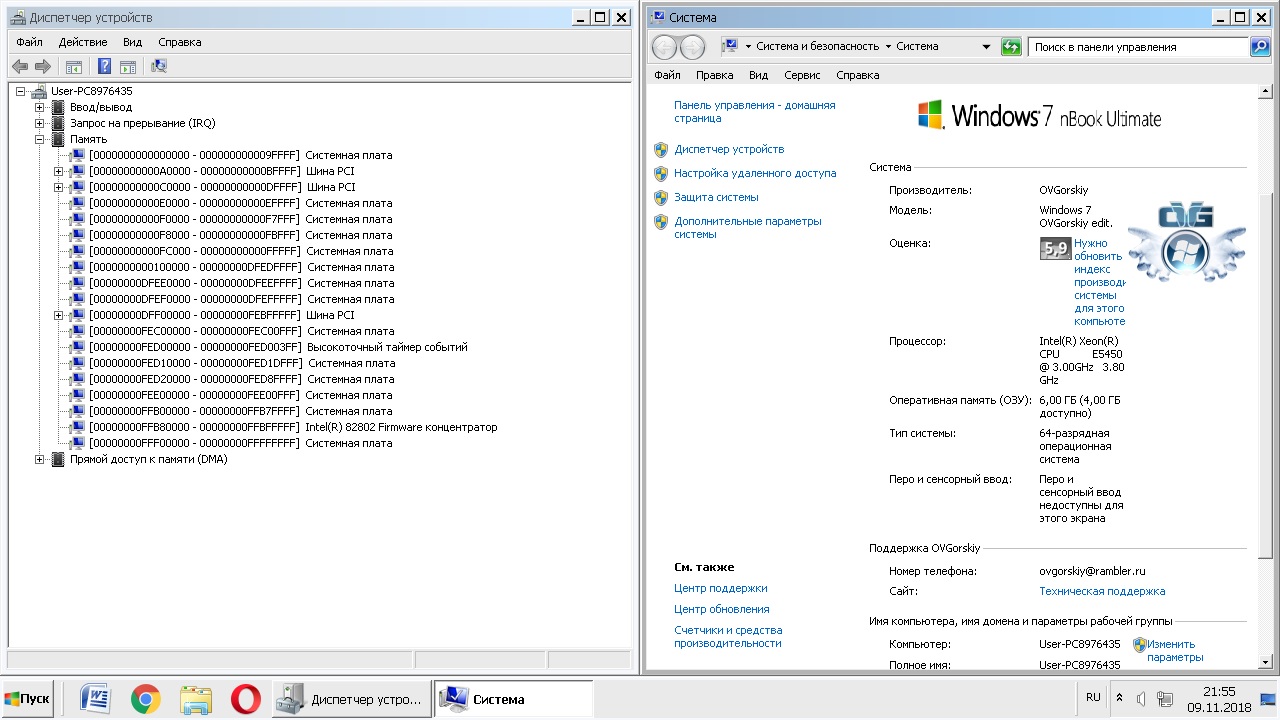The image size is (1280, 720).
Task: Click the device icon of Высокоточный таймер событий row
Action: (77, 347)
